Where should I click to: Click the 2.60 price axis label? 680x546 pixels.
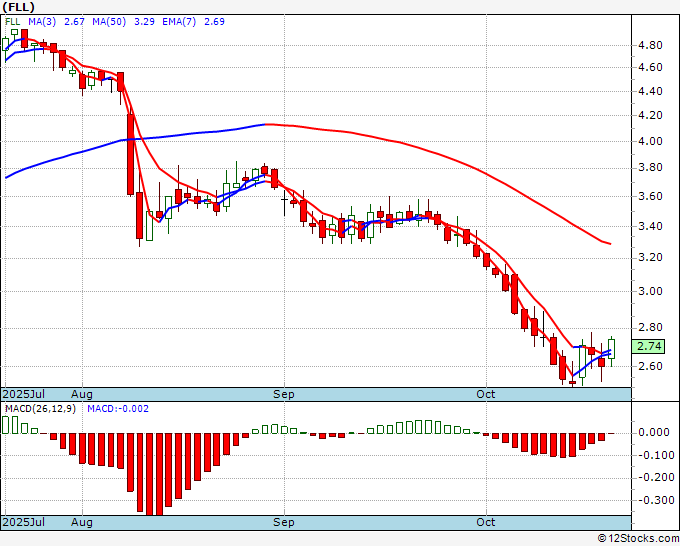tap(650, 366)
